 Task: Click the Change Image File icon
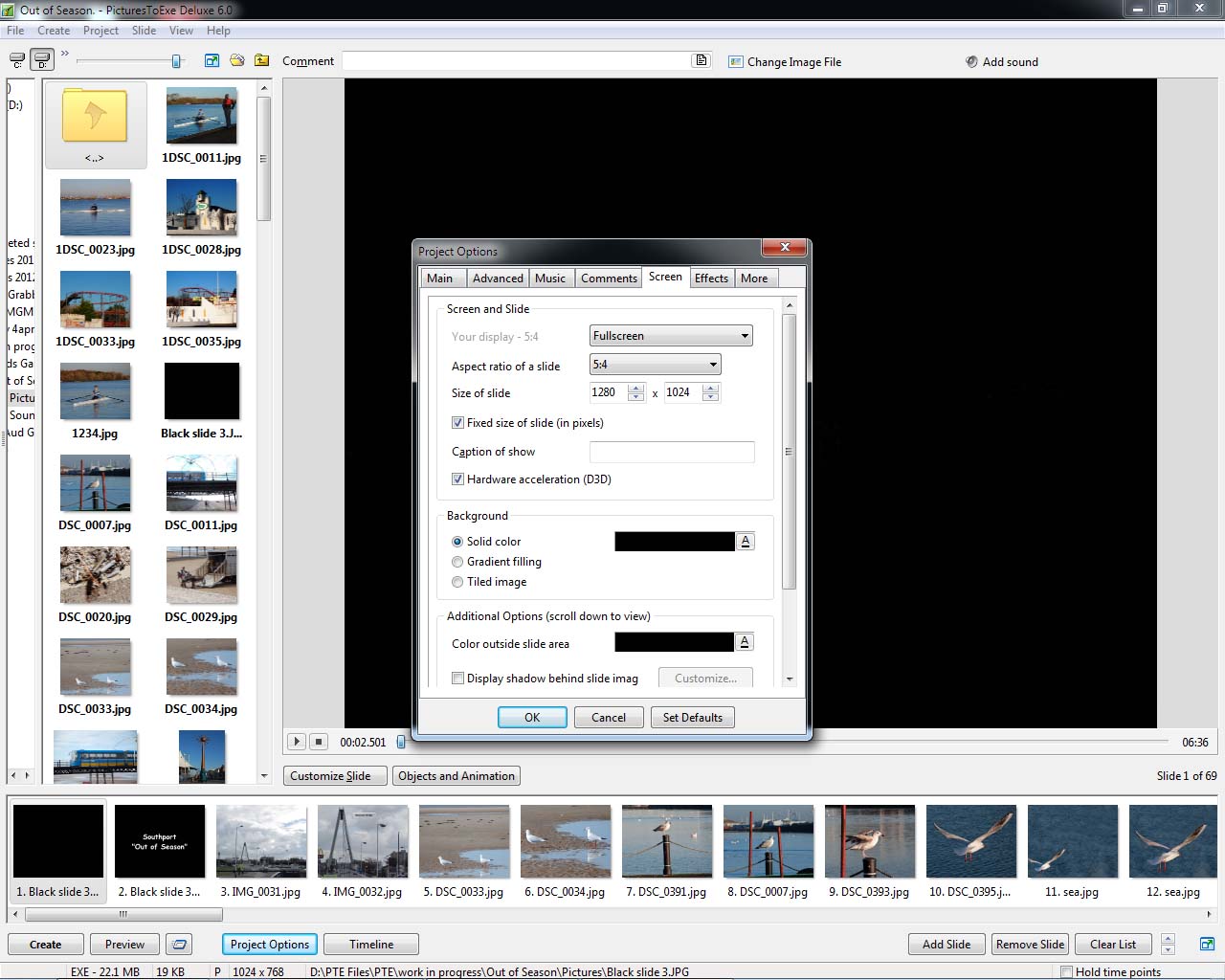735,61
